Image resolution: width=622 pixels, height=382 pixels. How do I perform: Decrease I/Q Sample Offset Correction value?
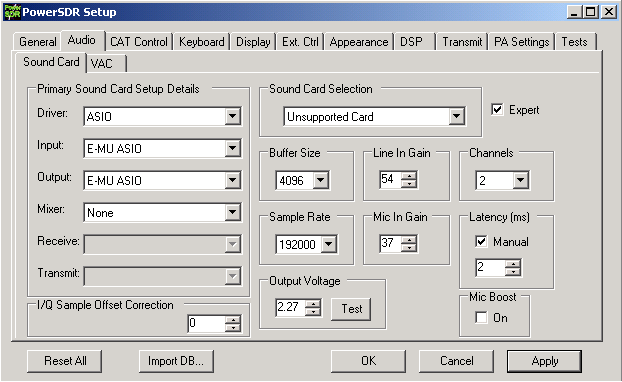tap(233, 328)
